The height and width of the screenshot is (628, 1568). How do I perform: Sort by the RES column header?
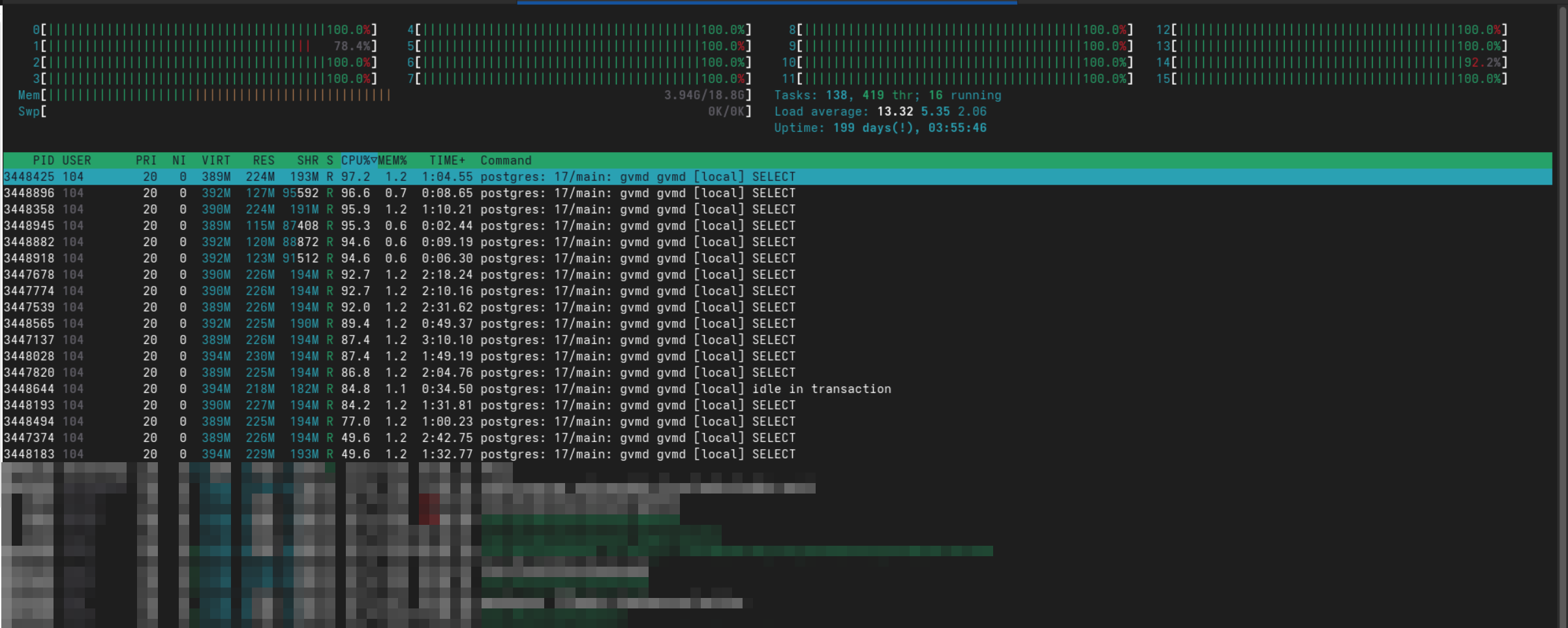click(264, 161)
